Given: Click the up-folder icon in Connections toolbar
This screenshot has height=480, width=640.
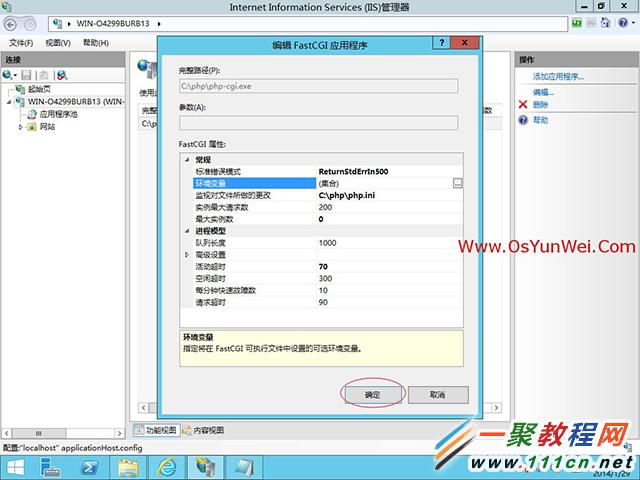Looking at the screenshot, I should click(x=44, y=75).
